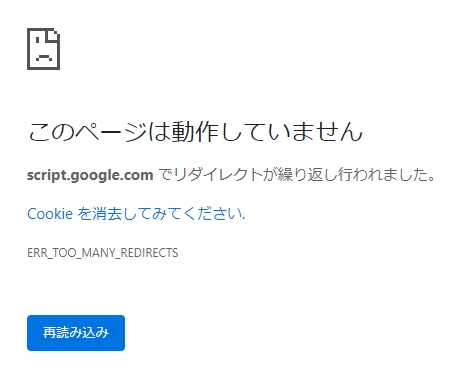Click the sad face page error icon
This screenshot has height=381, width=465.
[x=43, y=49]
